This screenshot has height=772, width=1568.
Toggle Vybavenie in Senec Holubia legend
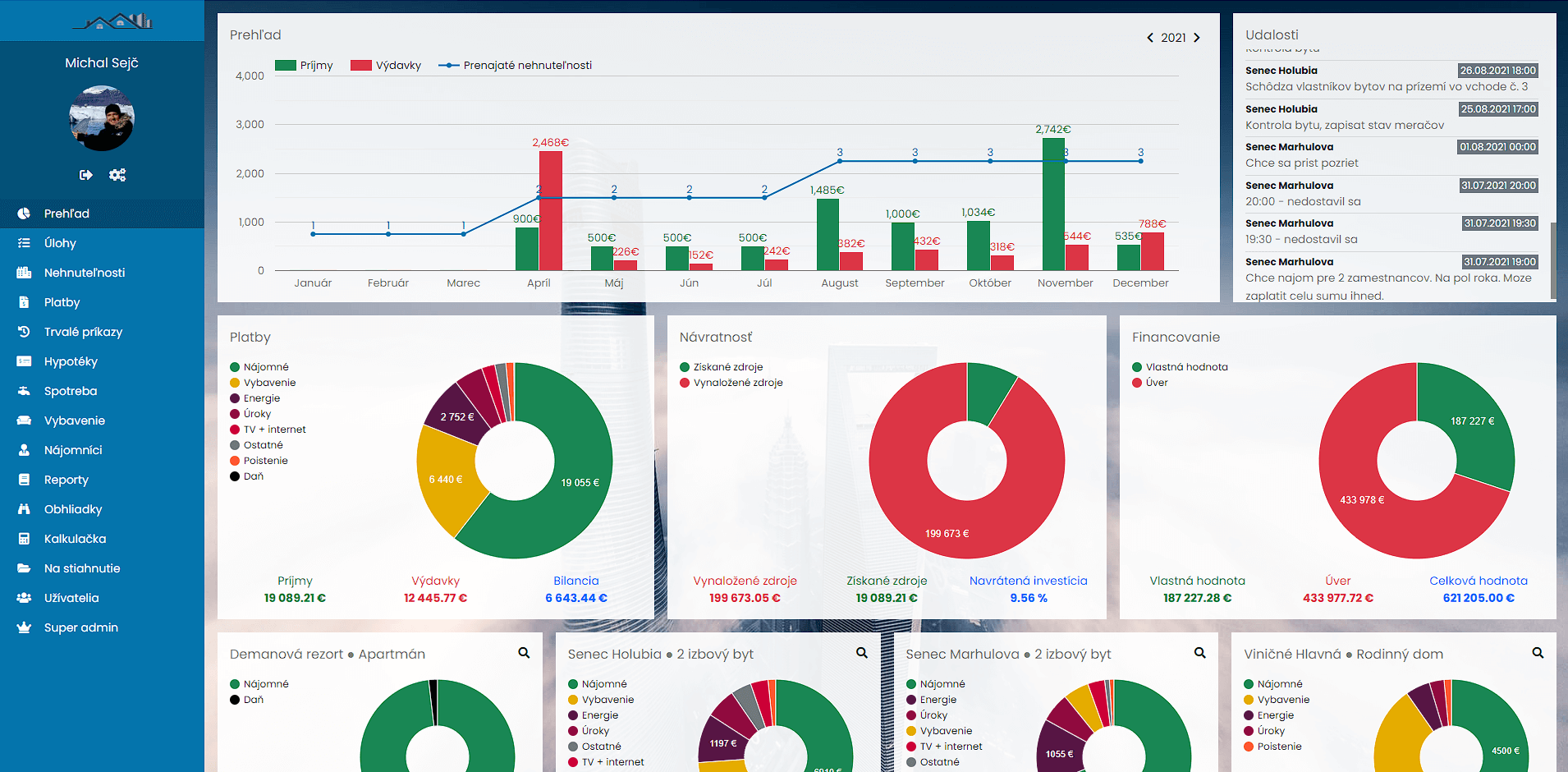click(601, 700)
